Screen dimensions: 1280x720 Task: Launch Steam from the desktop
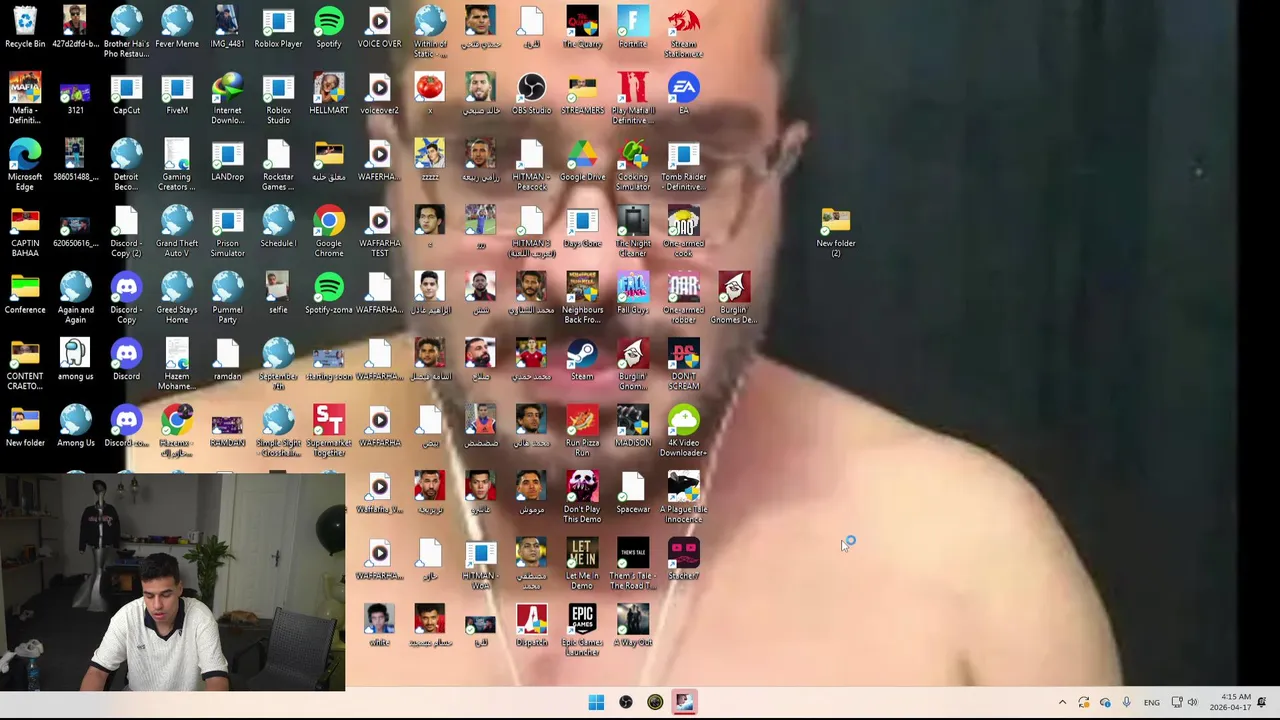coord(582,360)
